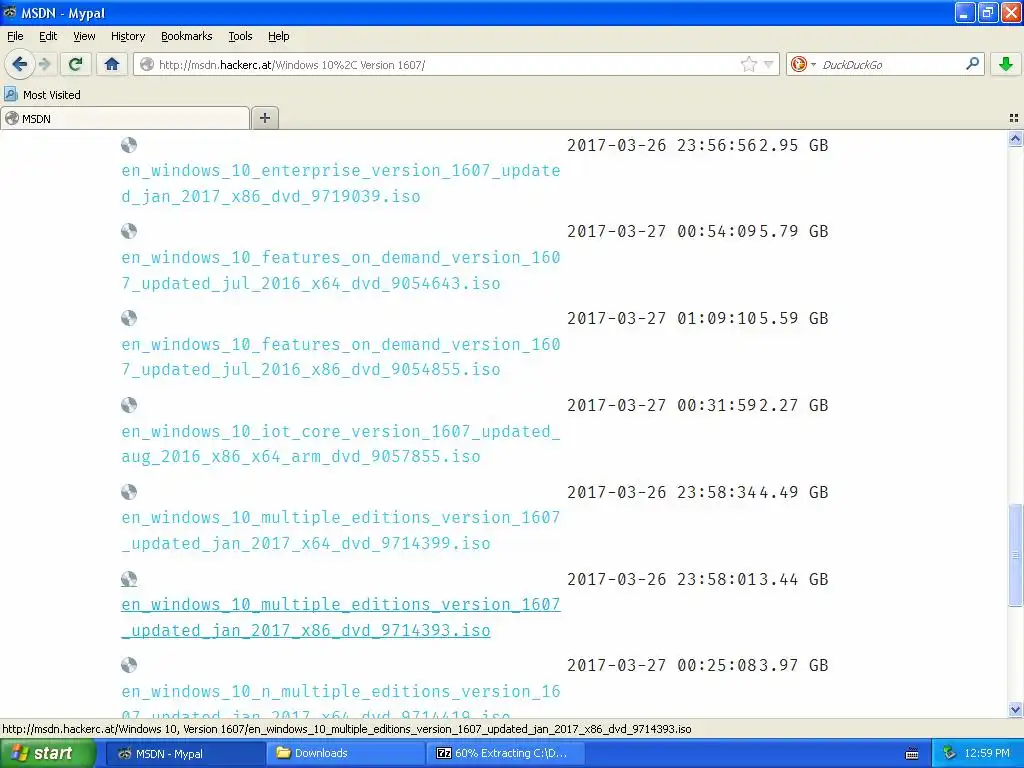Click the page scrollbar up arrow

point(1015,138)
